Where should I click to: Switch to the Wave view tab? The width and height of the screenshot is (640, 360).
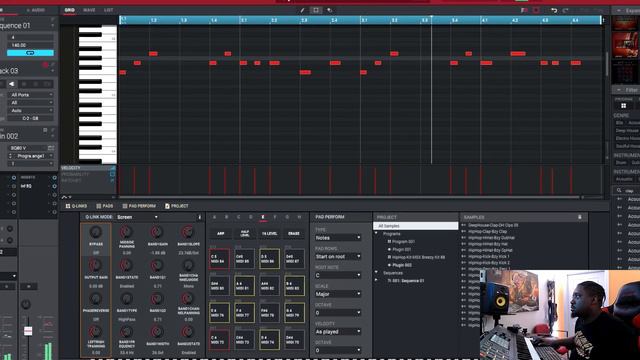89,10
